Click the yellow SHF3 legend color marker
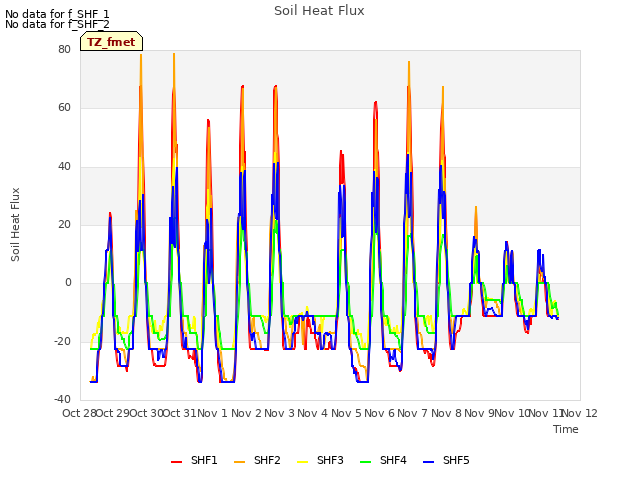This screenshot has width=640, height=480. 302,462
